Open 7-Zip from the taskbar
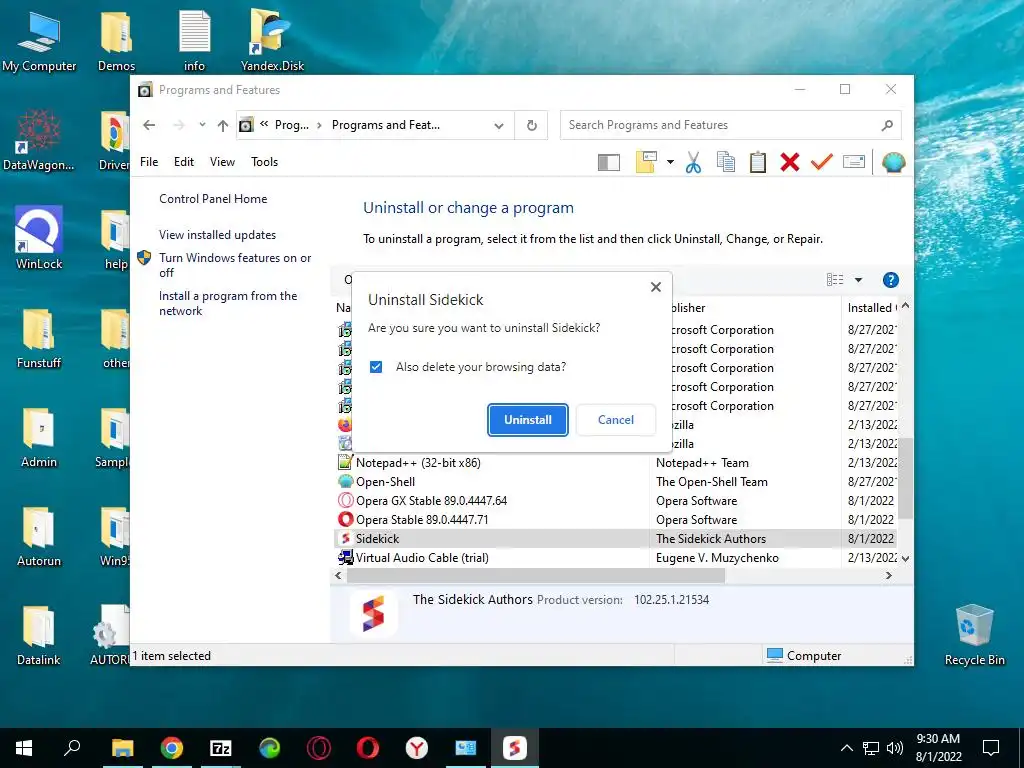This screenshot has height=768, width=1024. coord(220,748)
